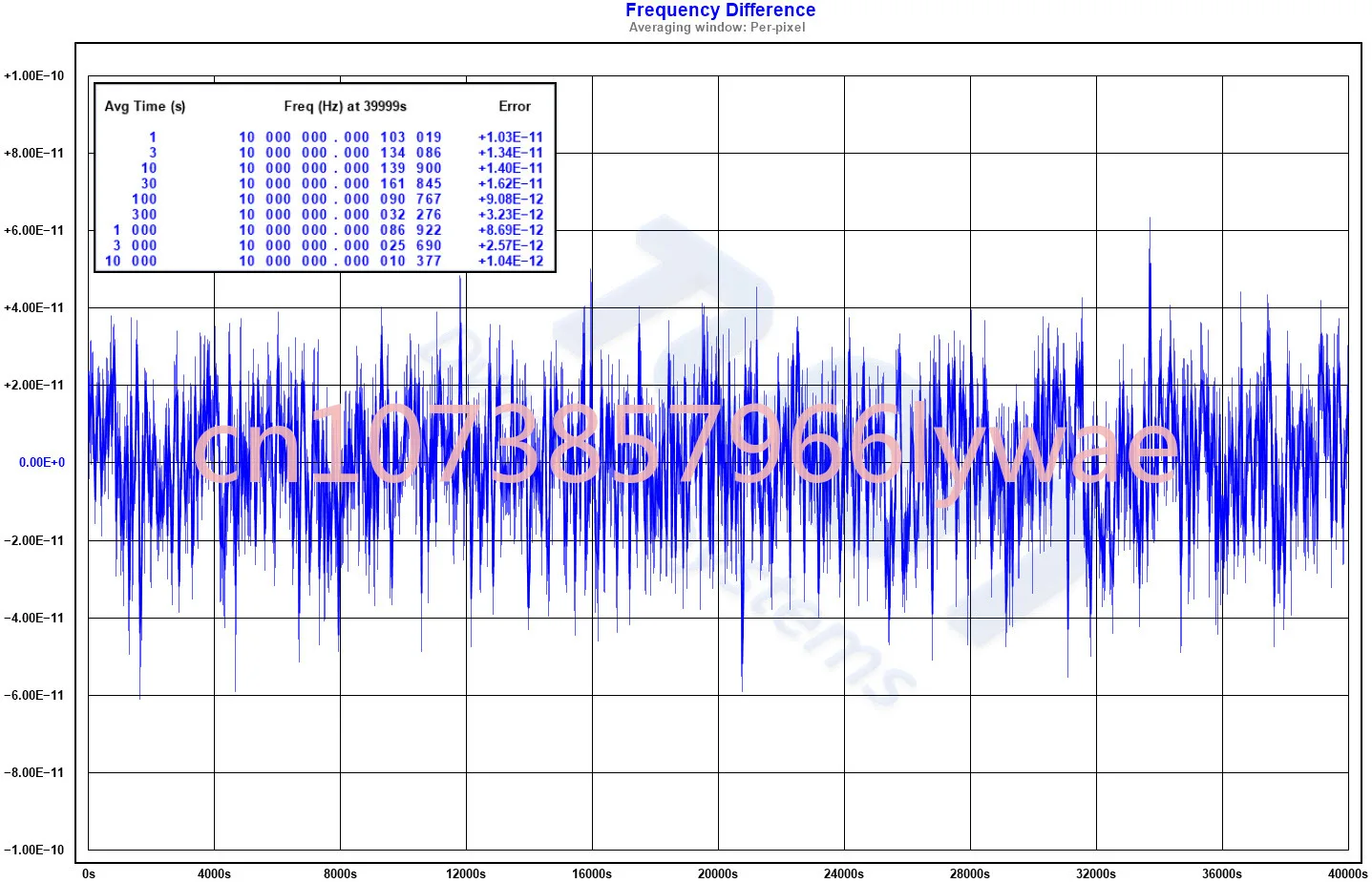Image resolution: width=1372 pixels, height=883 pixels.
Task: Select the error value +1.04E-12
Action: [x=511, y=261]
